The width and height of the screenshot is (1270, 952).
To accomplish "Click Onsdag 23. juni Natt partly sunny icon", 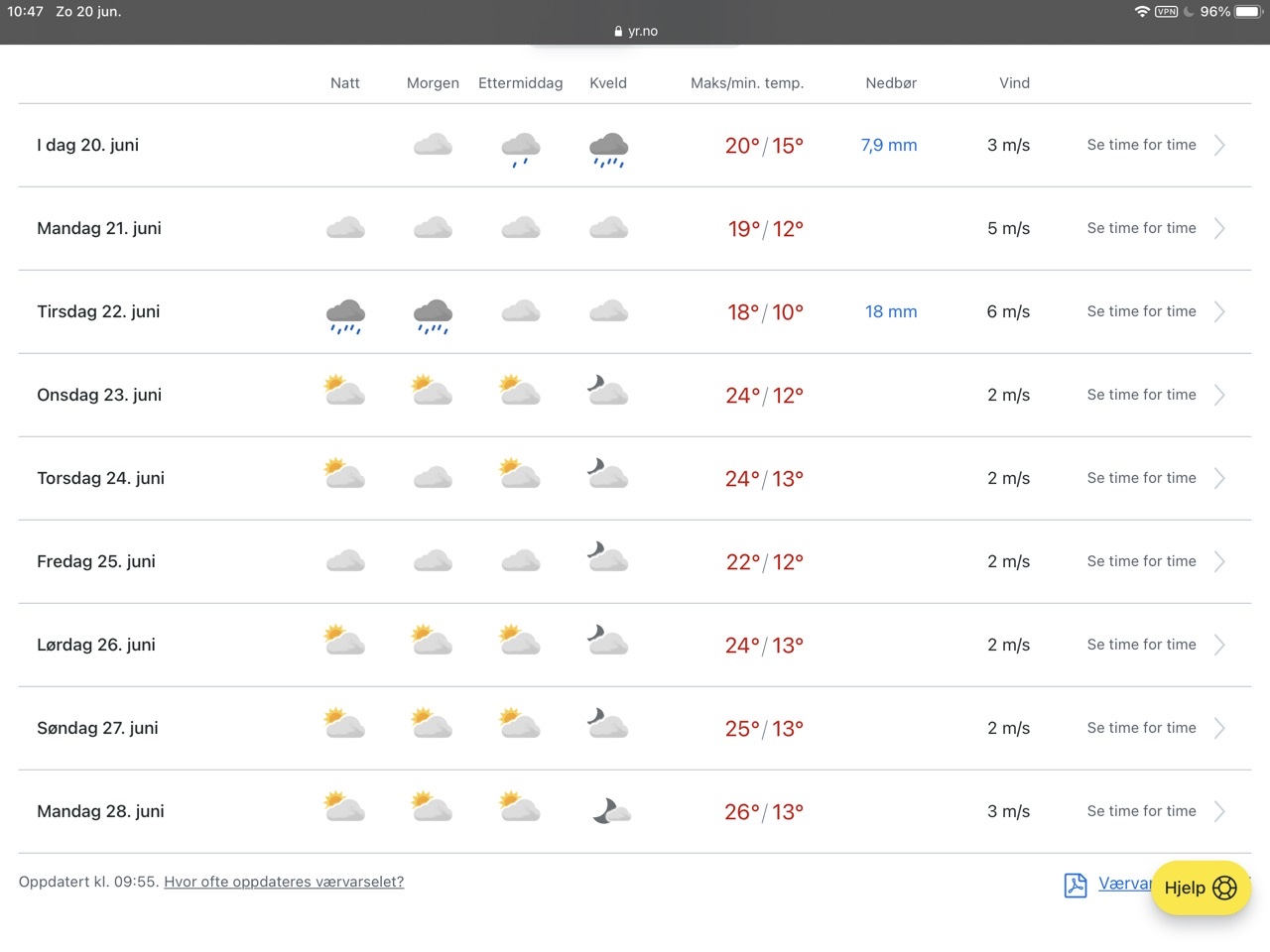I will [x=344, y=390].
